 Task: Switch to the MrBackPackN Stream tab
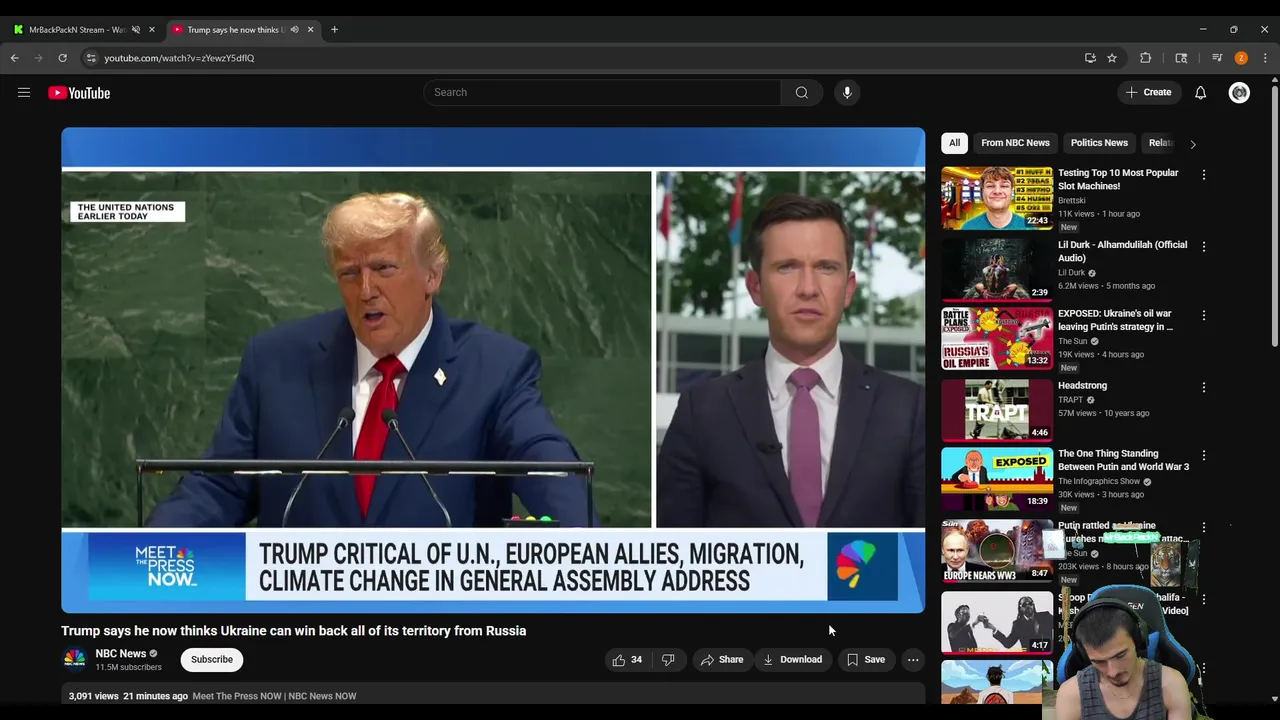pos(77,29)
